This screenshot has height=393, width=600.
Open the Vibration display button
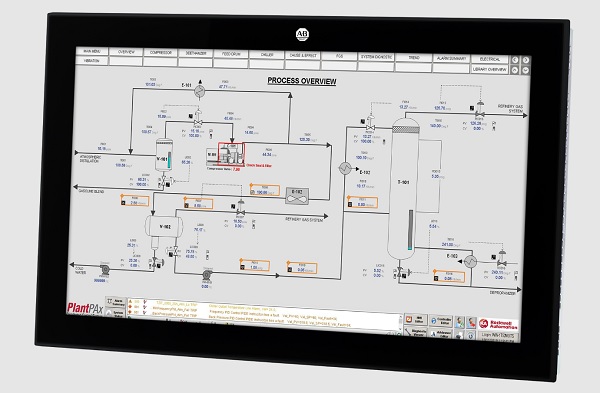pos(92,60)
